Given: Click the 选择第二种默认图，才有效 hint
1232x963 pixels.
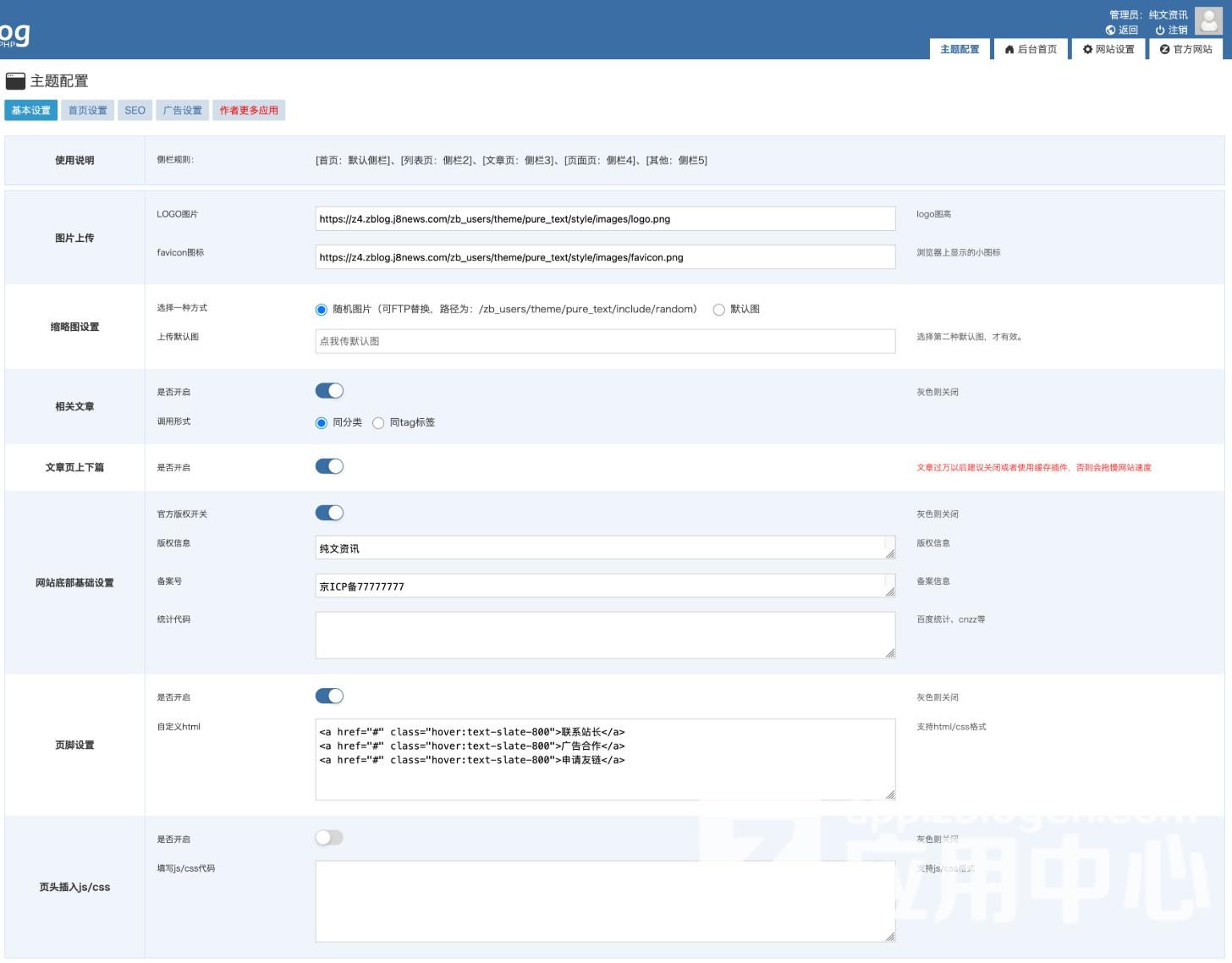Looking at the screenshot, I should tap(970, 337).
